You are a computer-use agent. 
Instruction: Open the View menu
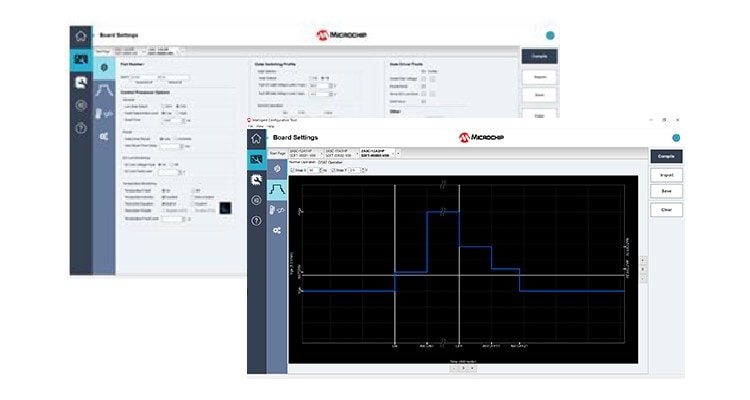(260, 126)
